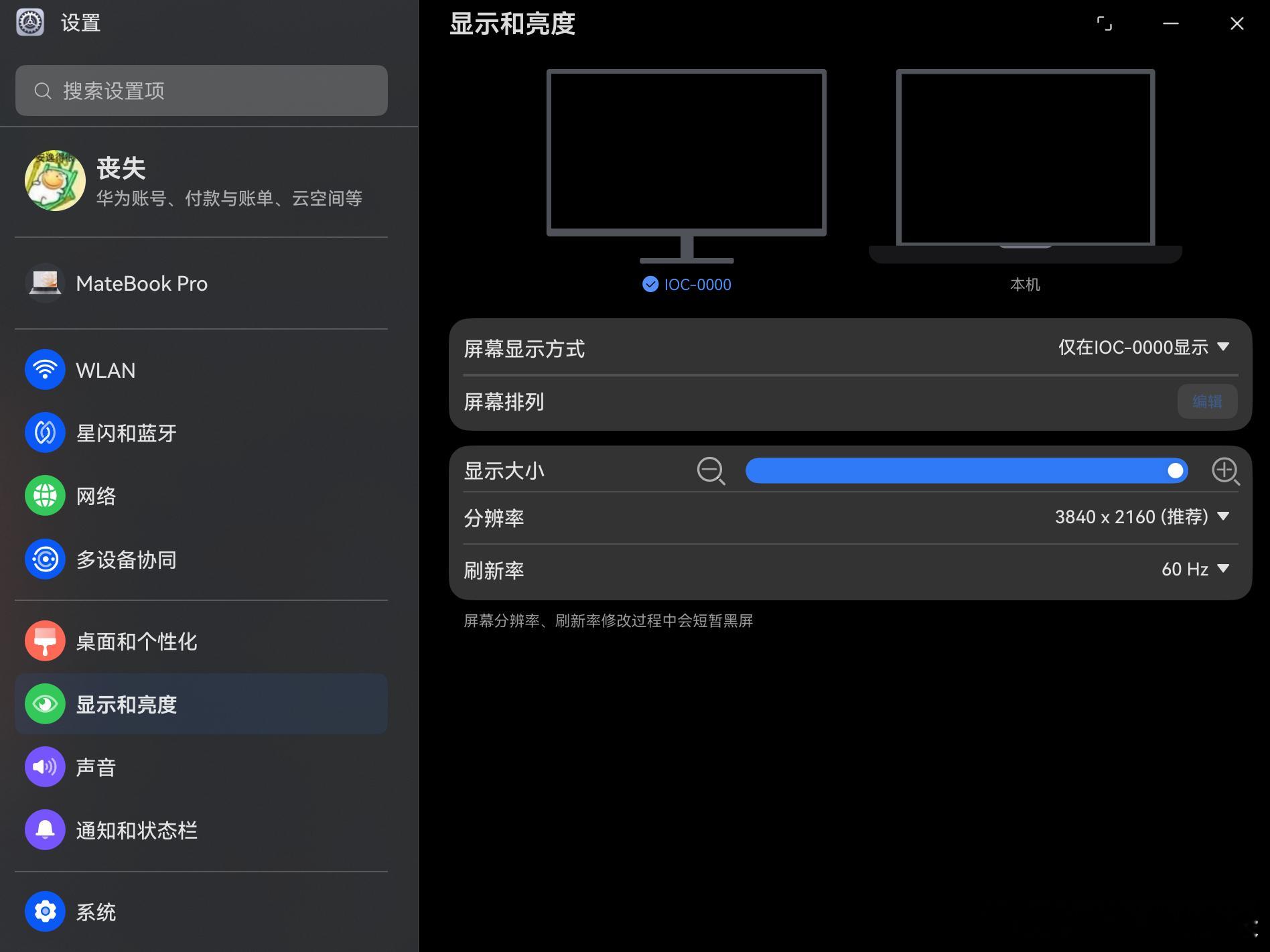This screenshot has height=952, width=1270.
Task: Close the Settings window
Action: pos(1237,24)
